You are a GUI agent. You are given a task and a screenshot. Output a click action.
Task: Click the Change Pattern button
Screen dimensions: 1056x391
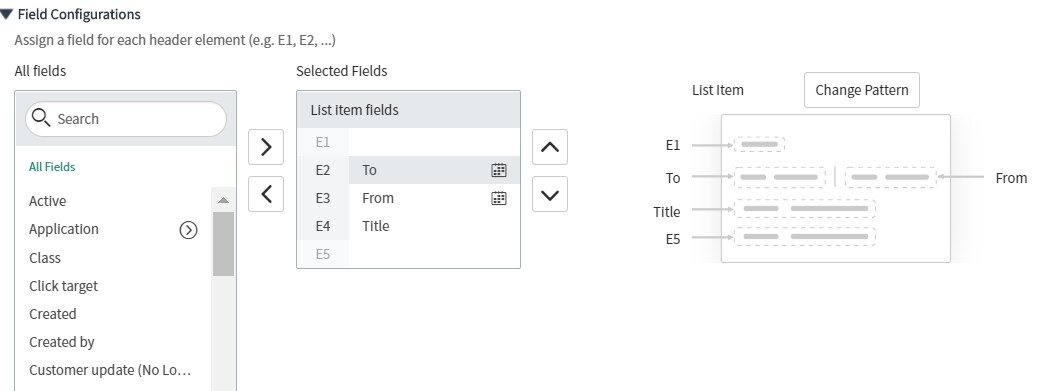pyautogui.click(x=861, y=90)
